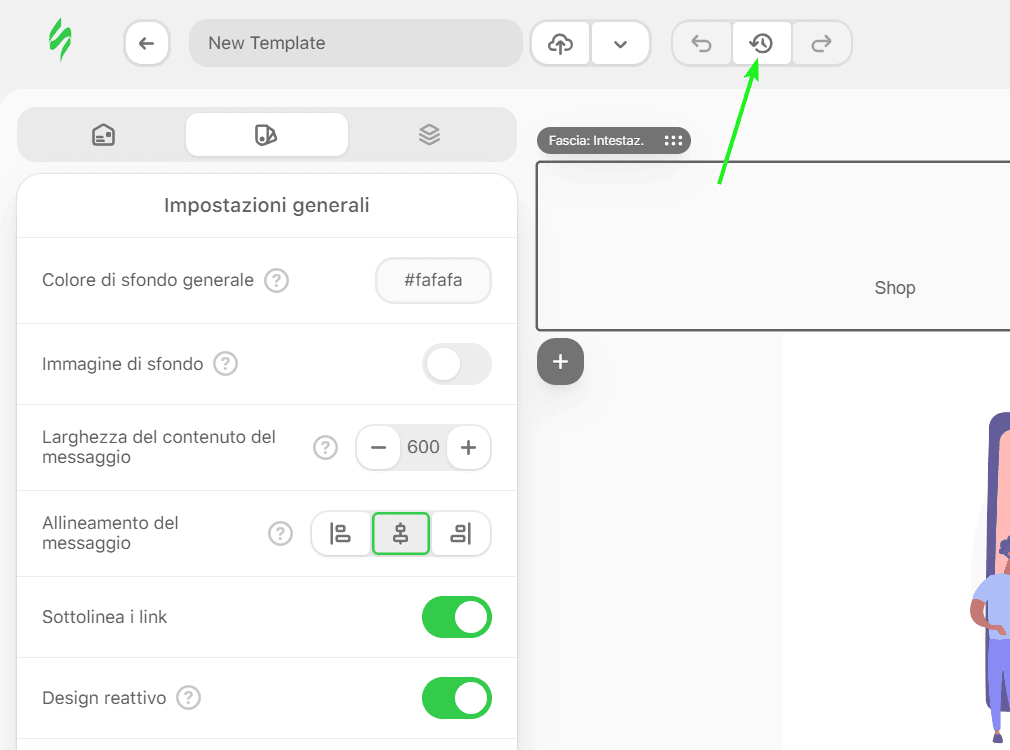Open the content blocks tab
Image resolution: width=1010 pixels, height=750 pixels.
pos(103,135)
